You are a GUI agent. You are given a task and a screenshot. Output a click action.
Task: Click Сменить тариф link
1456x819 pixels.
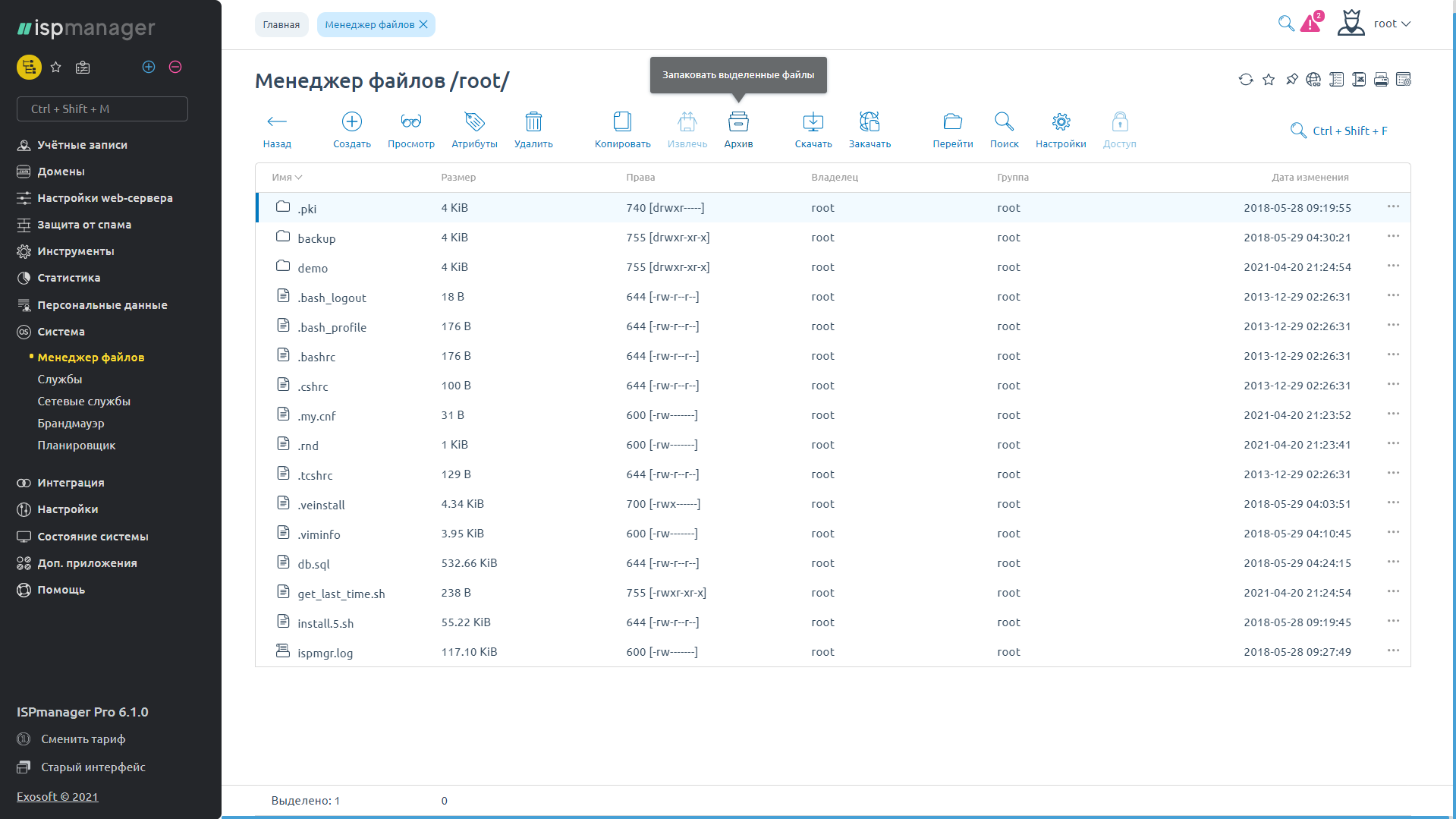click(83, 739)
